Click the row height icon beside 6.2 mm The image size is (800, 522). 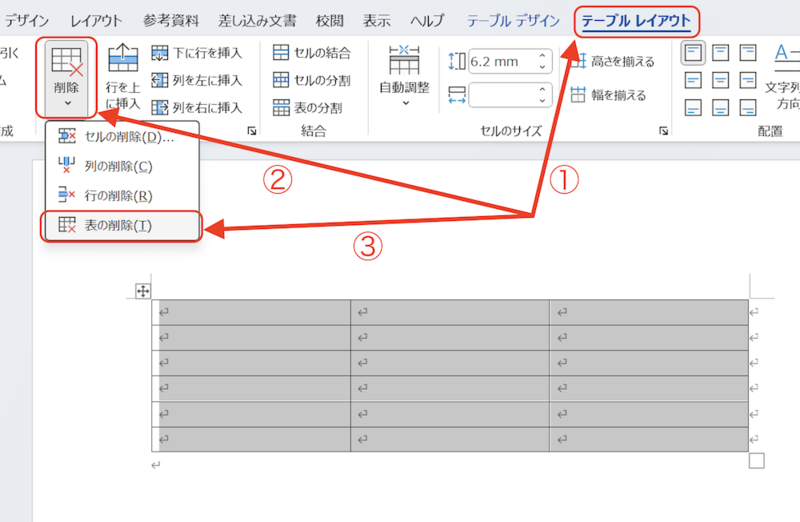click(457, 61)
